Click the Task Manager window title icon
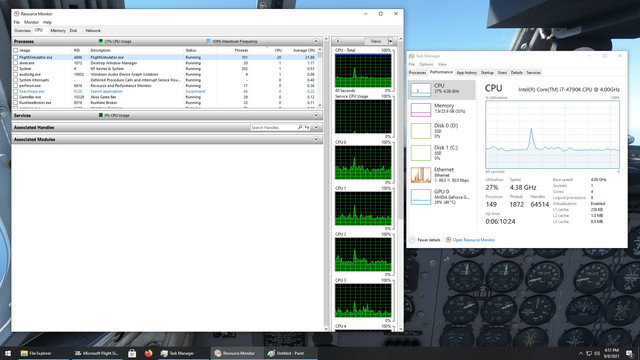This screenshot has height=360, width=640. 411,56
